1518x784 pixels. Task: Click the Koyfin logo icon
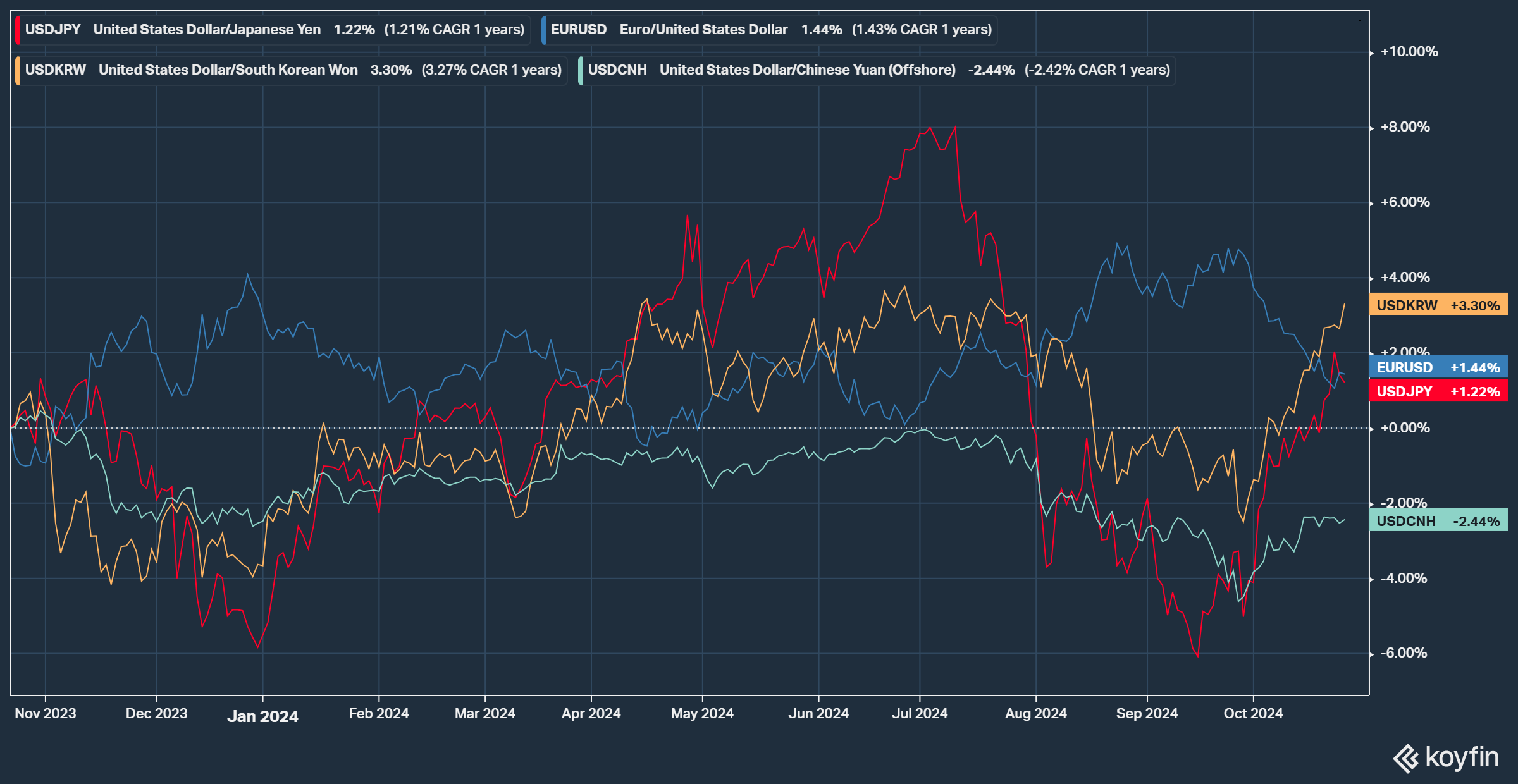[1406, 758]
